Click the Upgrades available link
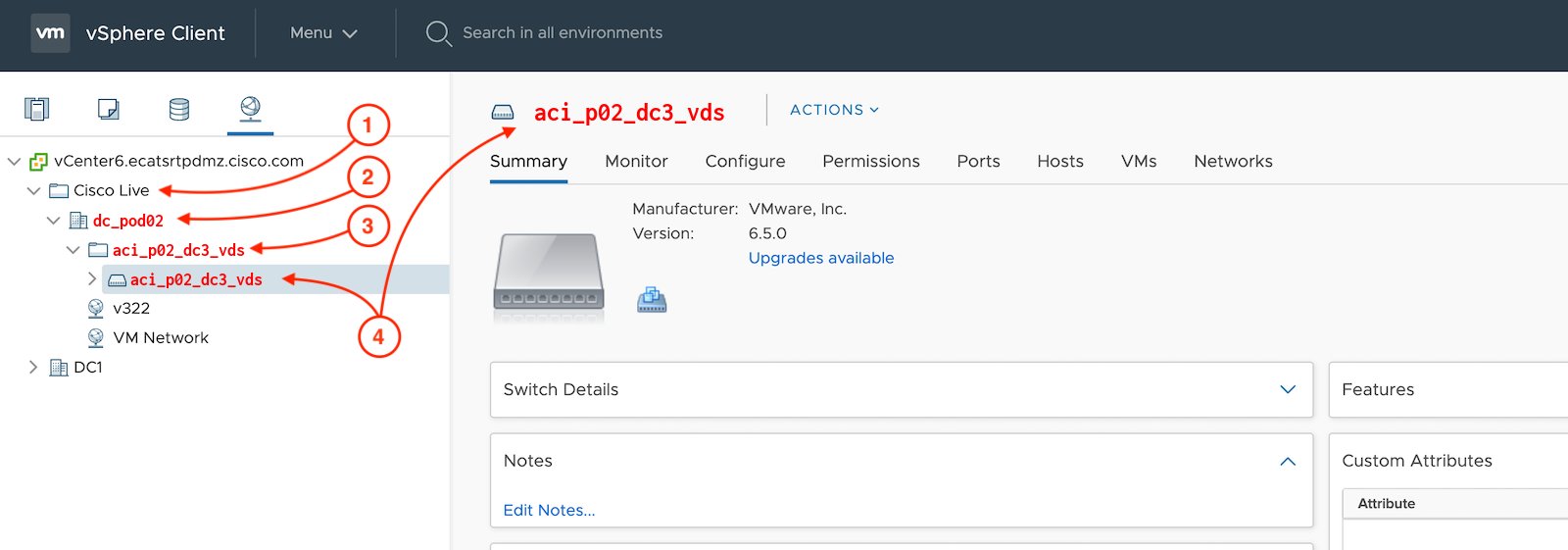 pos(821,258)
